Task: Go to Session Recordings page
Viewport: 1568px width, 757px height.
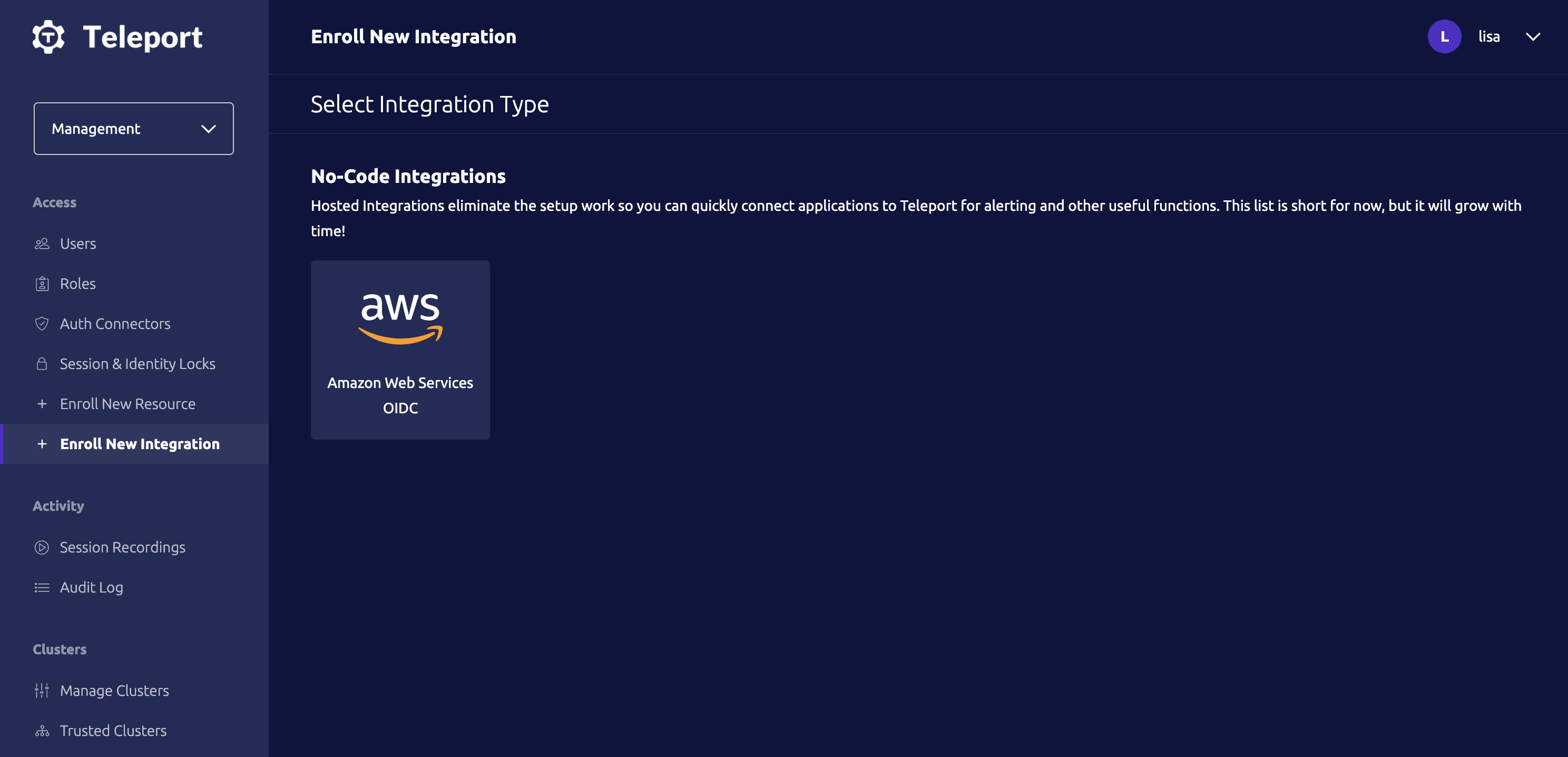Action: pos(122,548)
